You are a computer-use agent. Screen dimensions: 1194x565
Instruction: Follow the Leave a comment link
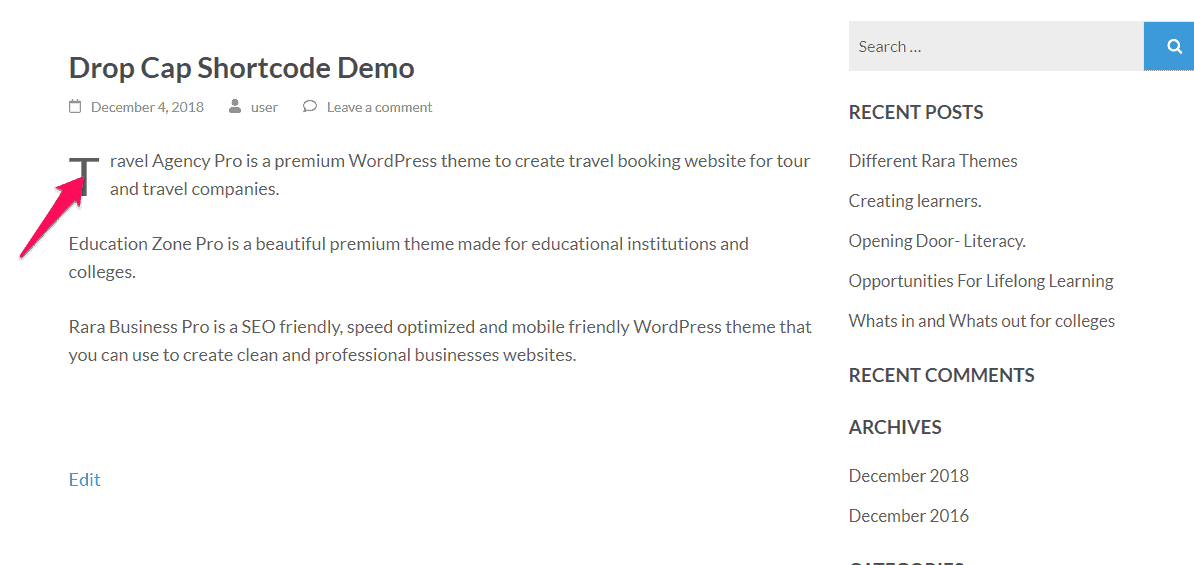pos(379,107)
